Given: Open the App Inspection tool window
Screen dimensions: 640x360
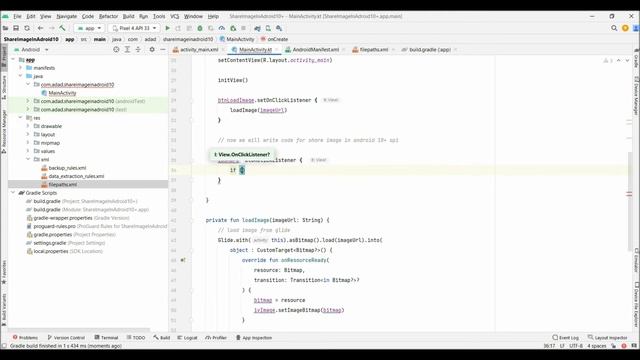Looking at the screenshot, I should (x=254, y=338).
